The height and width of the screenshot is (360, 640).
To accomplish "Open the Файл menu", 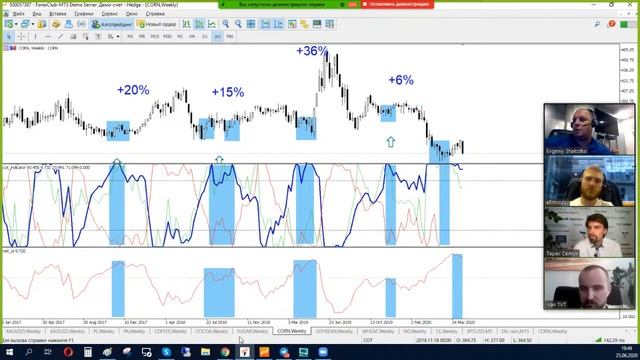I will coord(19,13).
